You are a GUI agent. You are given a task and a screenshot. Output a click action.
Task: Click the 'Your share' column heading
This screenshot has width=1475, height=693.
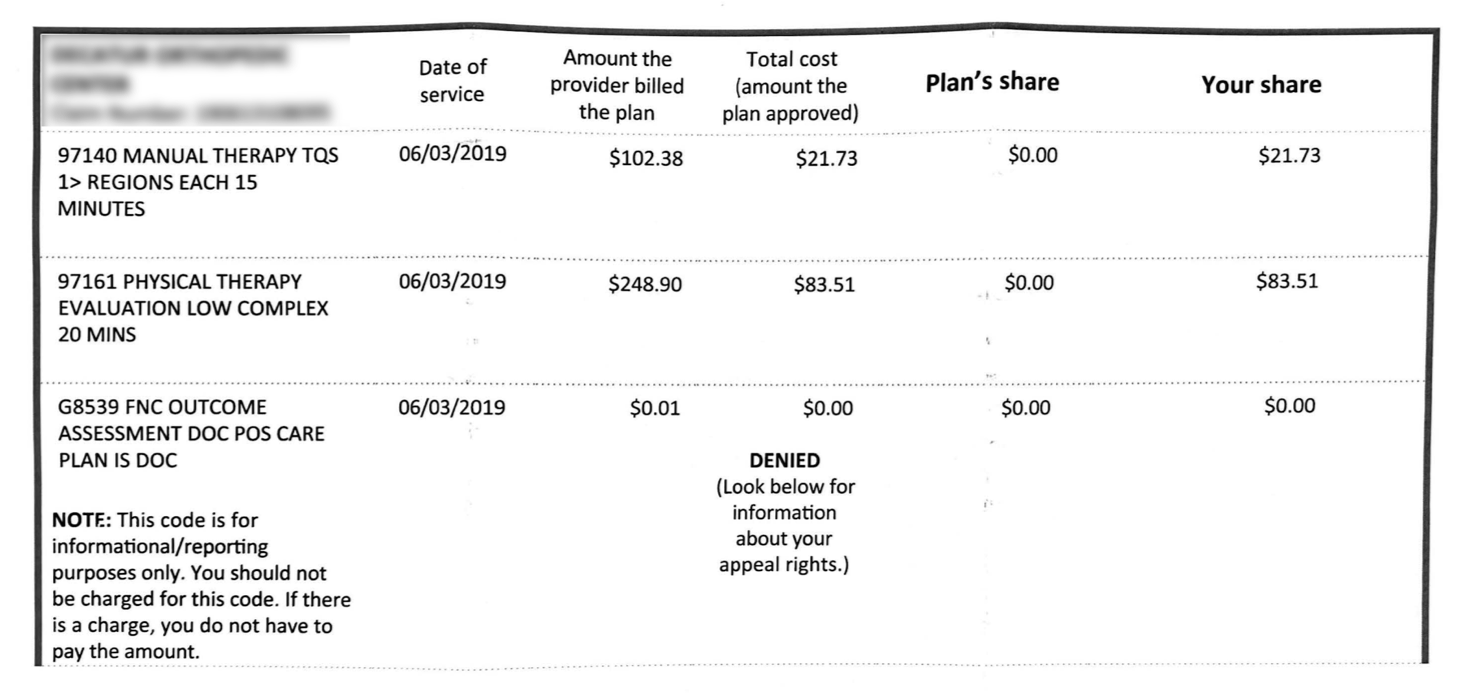coord(1261,85)
